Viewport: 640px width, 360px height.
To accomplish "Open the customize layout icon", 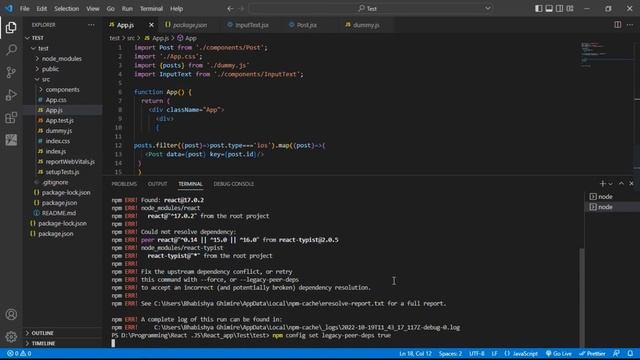I will coord(570,8).
